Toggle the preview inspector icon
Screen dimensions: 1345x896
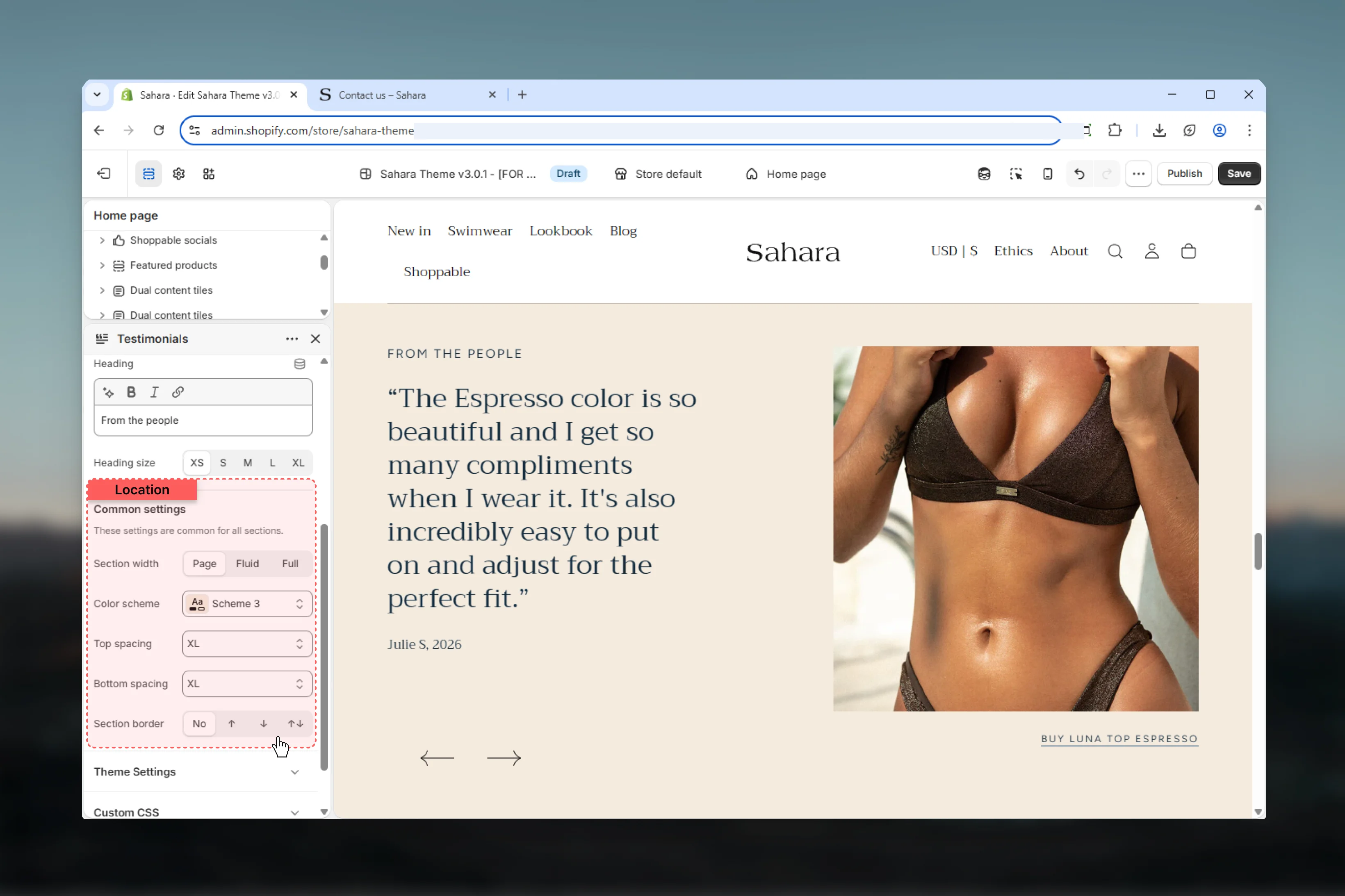pos(1016,174)
